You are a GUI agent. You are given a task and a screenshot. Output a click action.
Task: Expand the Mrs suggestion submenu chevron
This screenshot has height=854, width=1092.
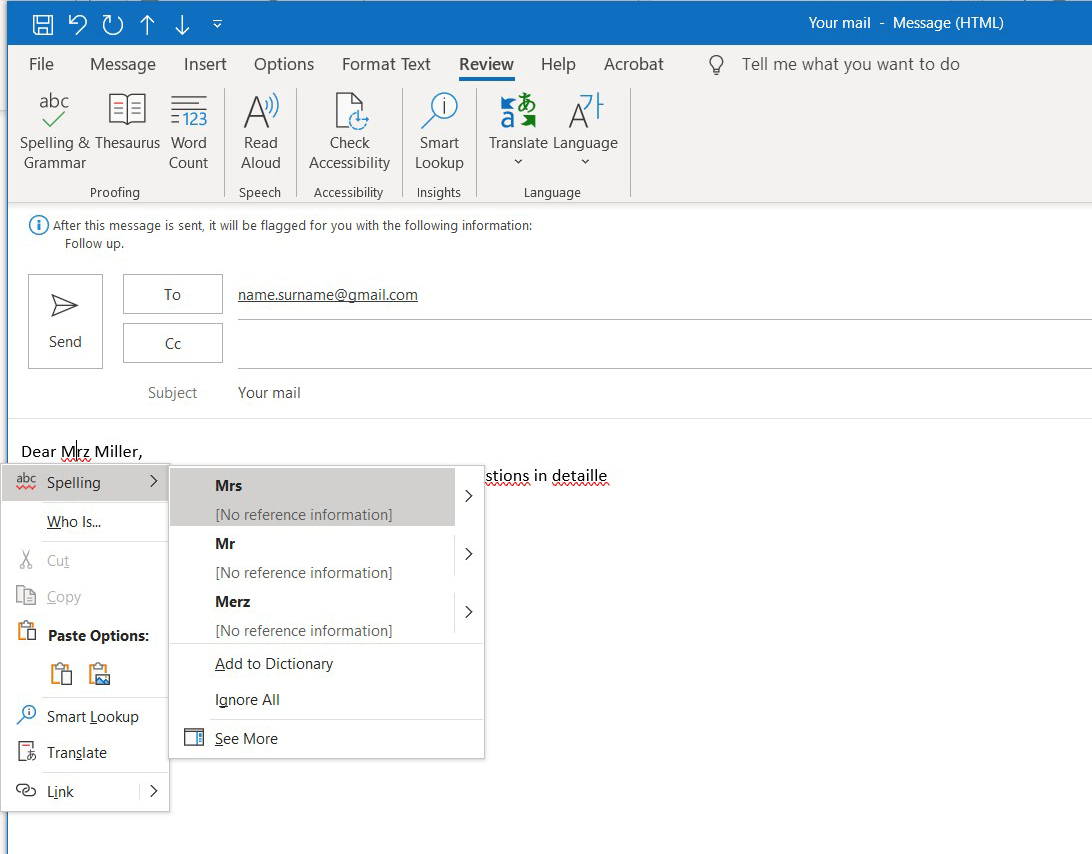tap(467, 495)
